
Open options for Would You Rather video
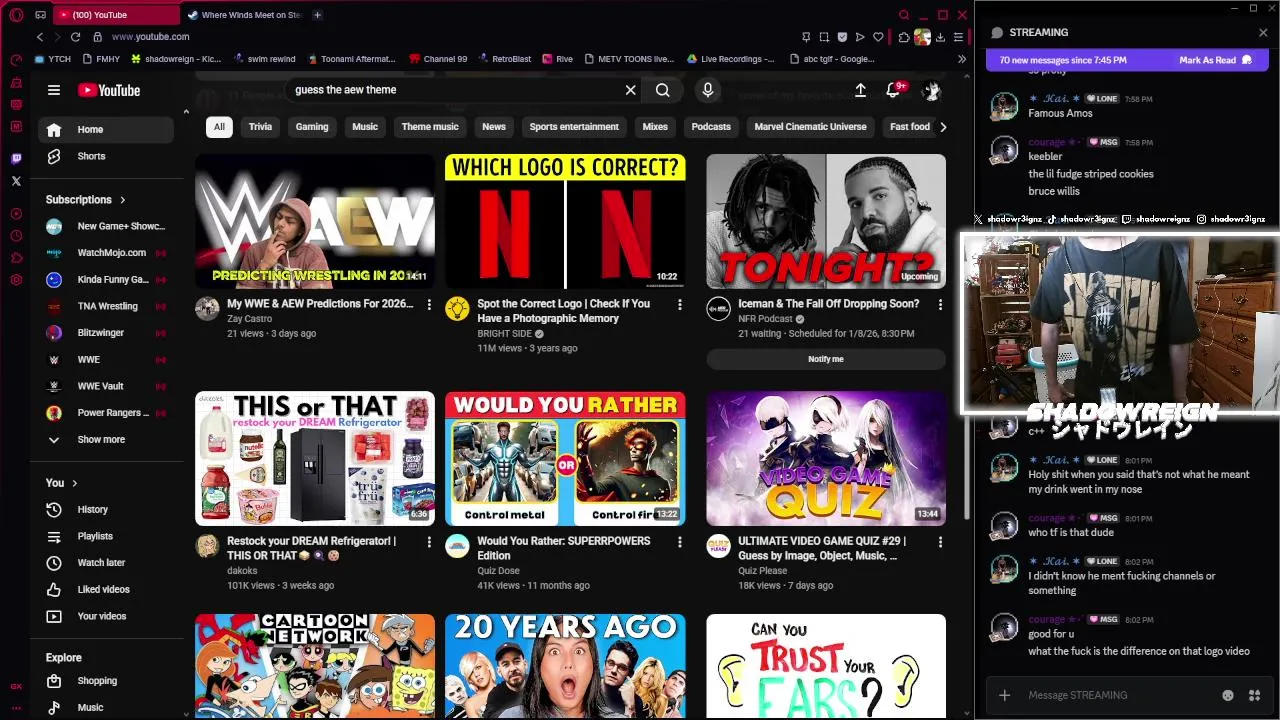point(679,541)
